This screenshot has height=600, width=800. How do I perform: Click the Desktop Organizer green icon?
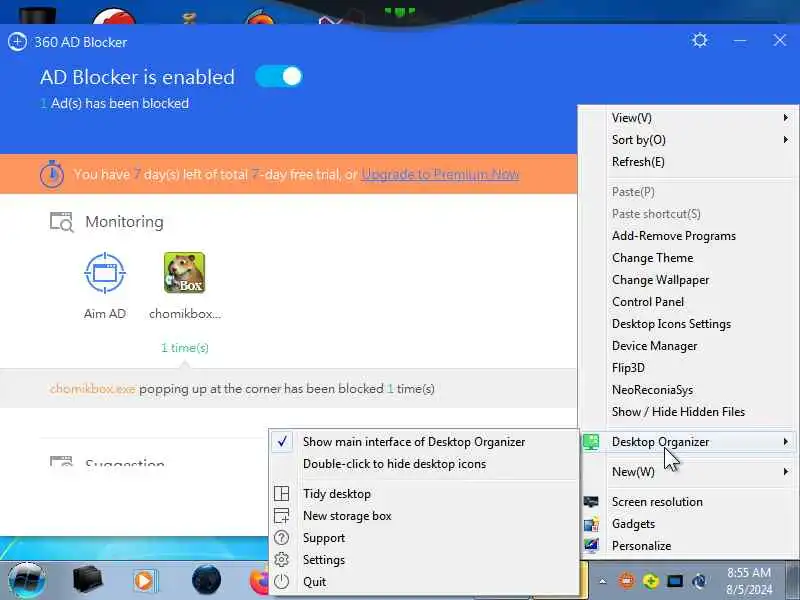[x=591, y=442]
